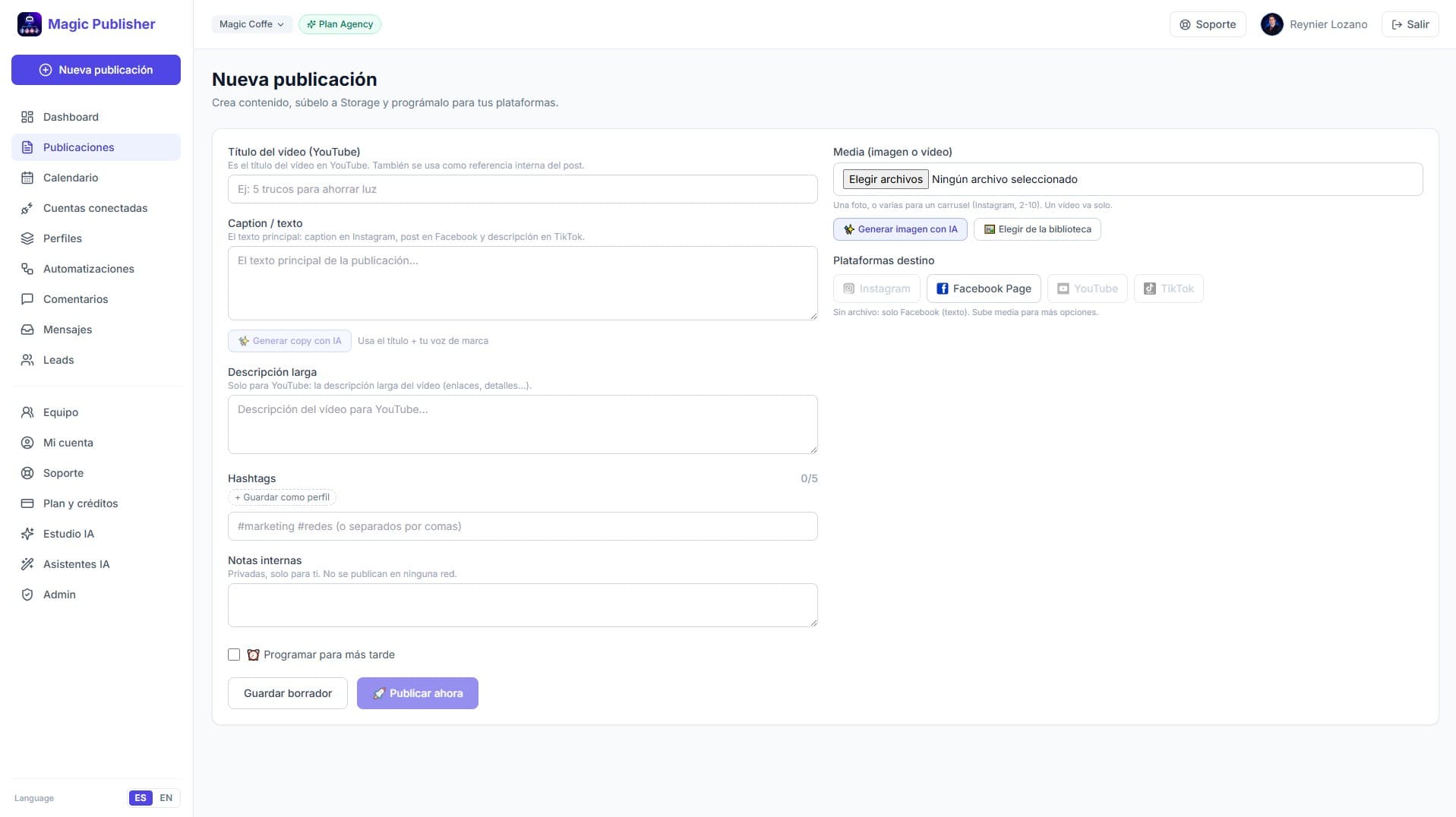The width and height of the screenshot is (1456, 817).
Task: Focus the Título del vídeo input
Action: click(523, 189)
